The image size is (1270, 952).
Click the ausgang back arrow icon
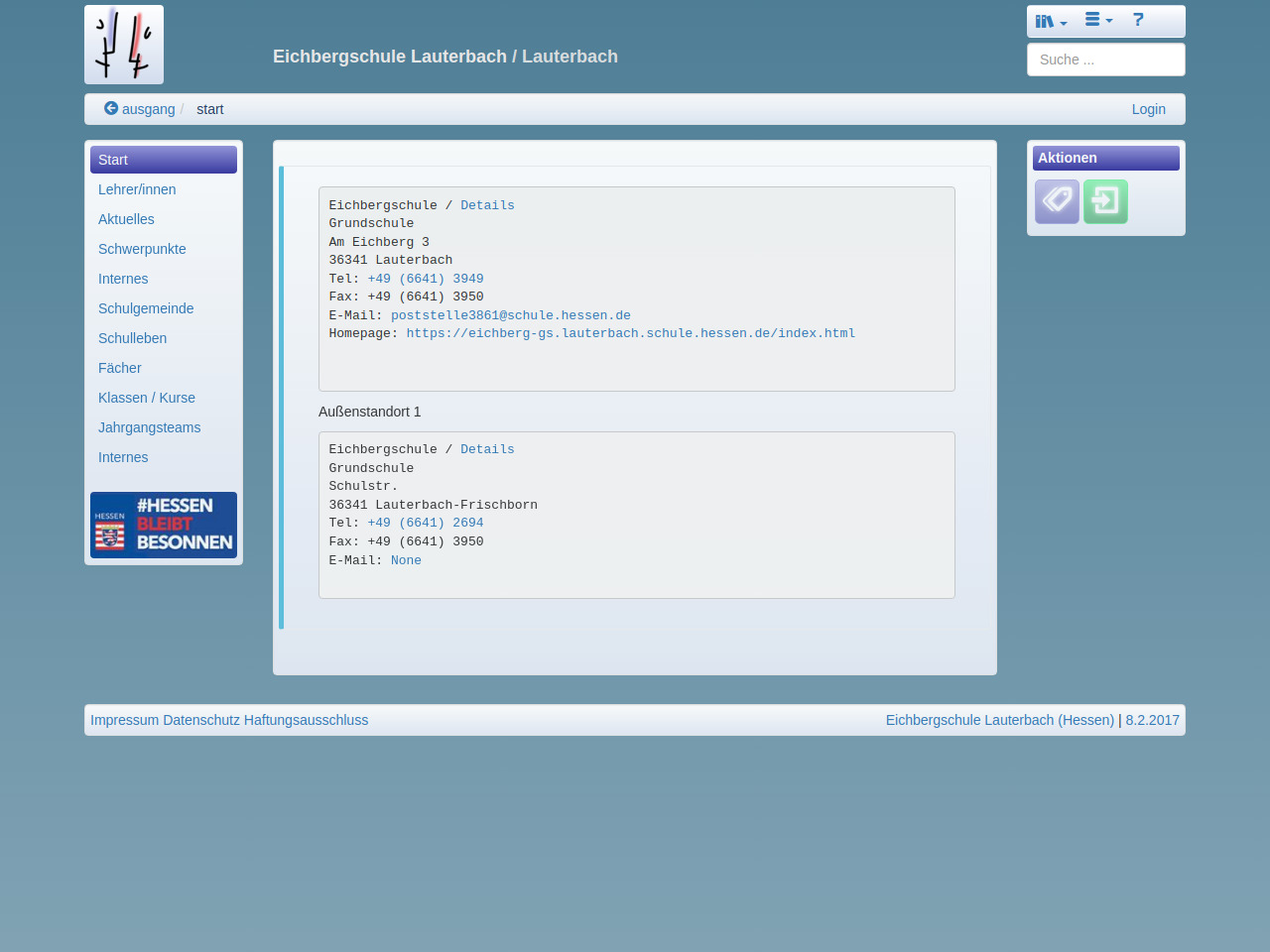111,109
